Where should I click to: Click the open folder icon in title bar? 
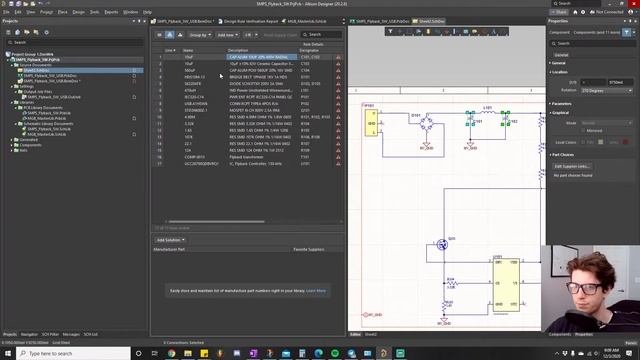pyautogui.click(x=26, y=3)
